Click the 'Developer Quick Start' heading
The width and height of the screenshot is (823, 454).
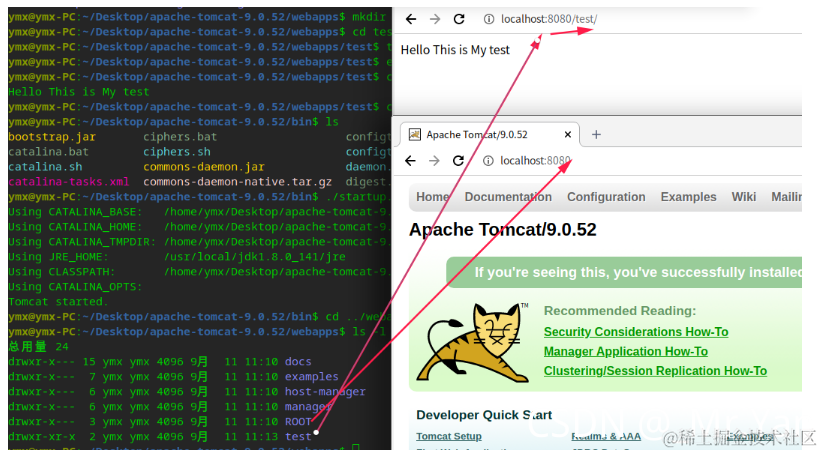tap(484, 415)
